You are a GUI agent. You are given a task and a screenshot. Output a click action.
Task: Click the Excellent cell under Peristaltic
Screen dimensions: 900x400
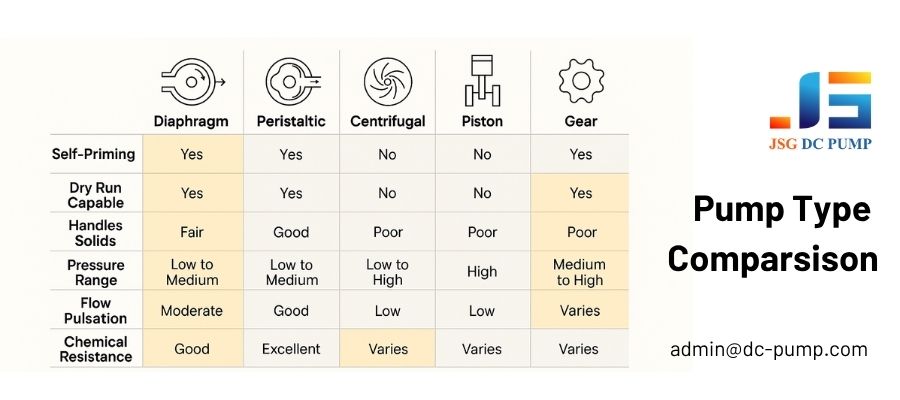(x=292, y=349)
